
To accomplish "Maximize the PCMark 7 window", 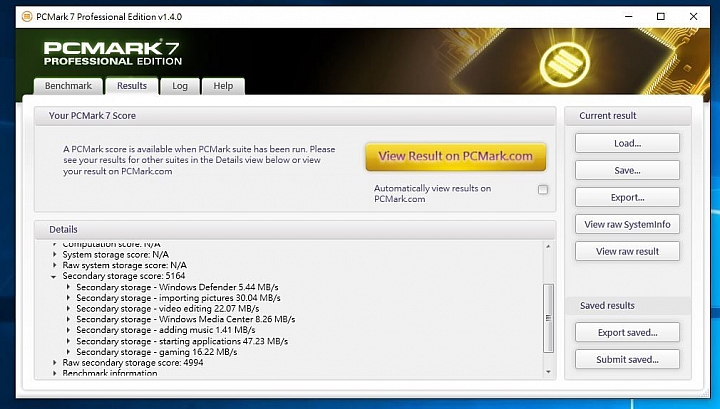I will tap(661, 17).
